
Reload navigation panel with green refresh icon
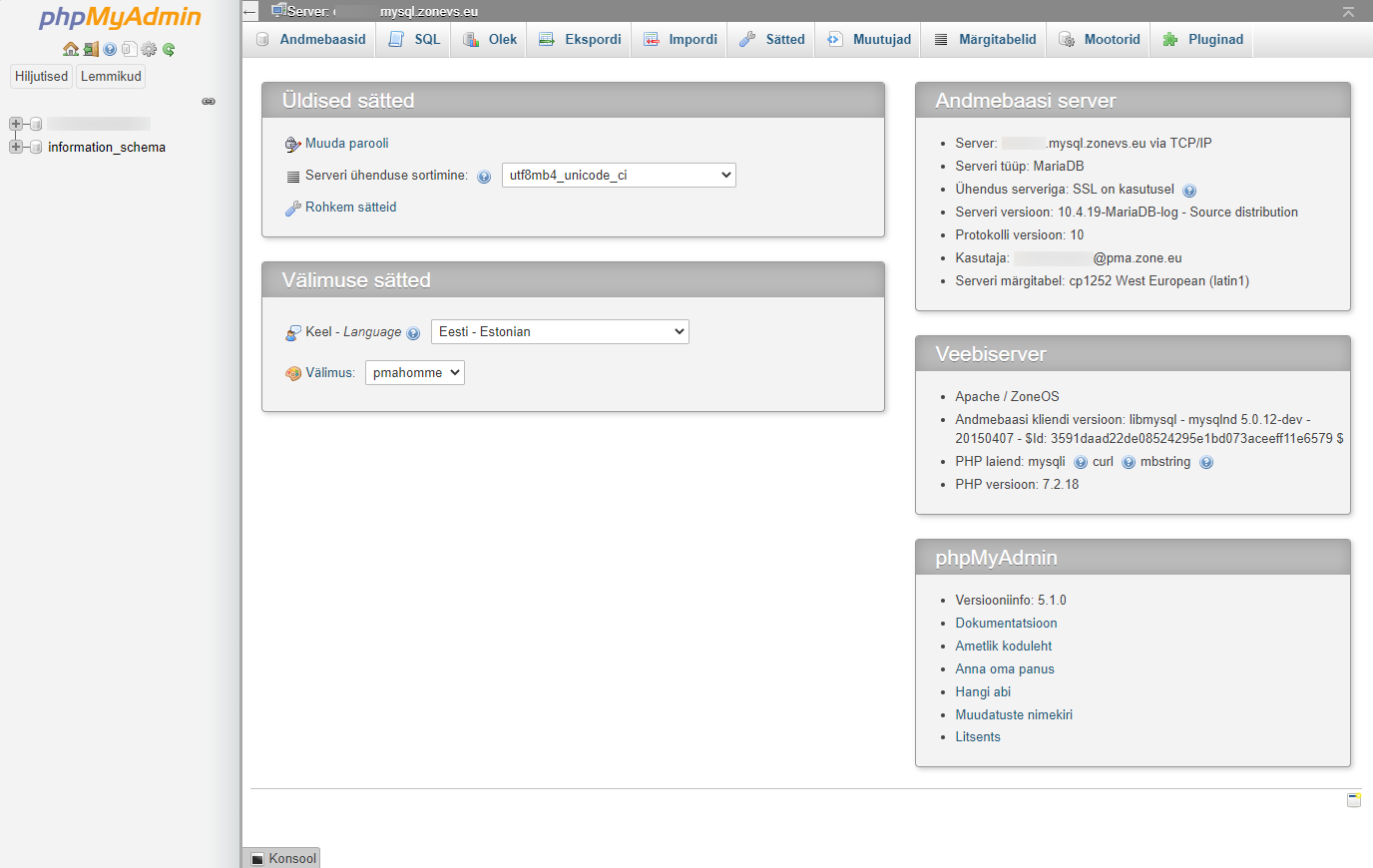click(x=169, y=49)
